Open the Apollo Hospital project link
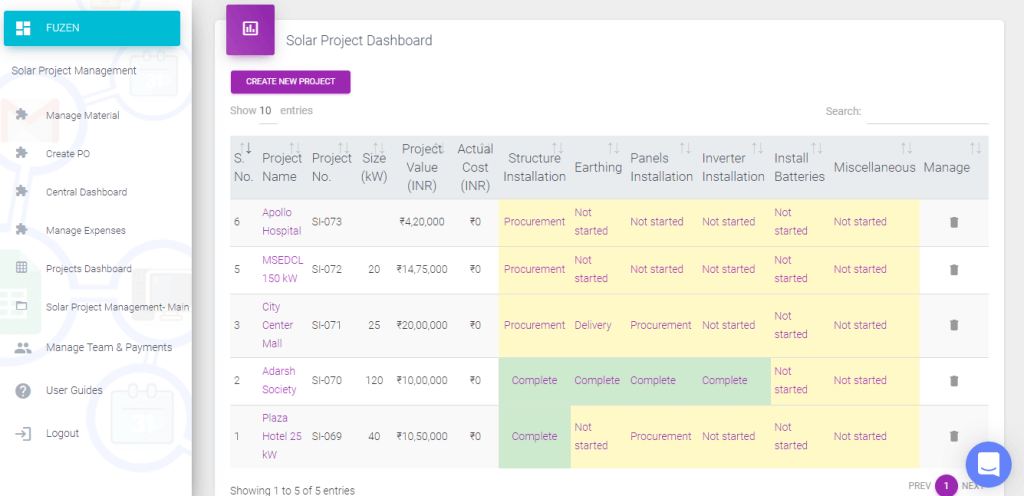This screenshot has height=496, width=1024. [281, 222]
